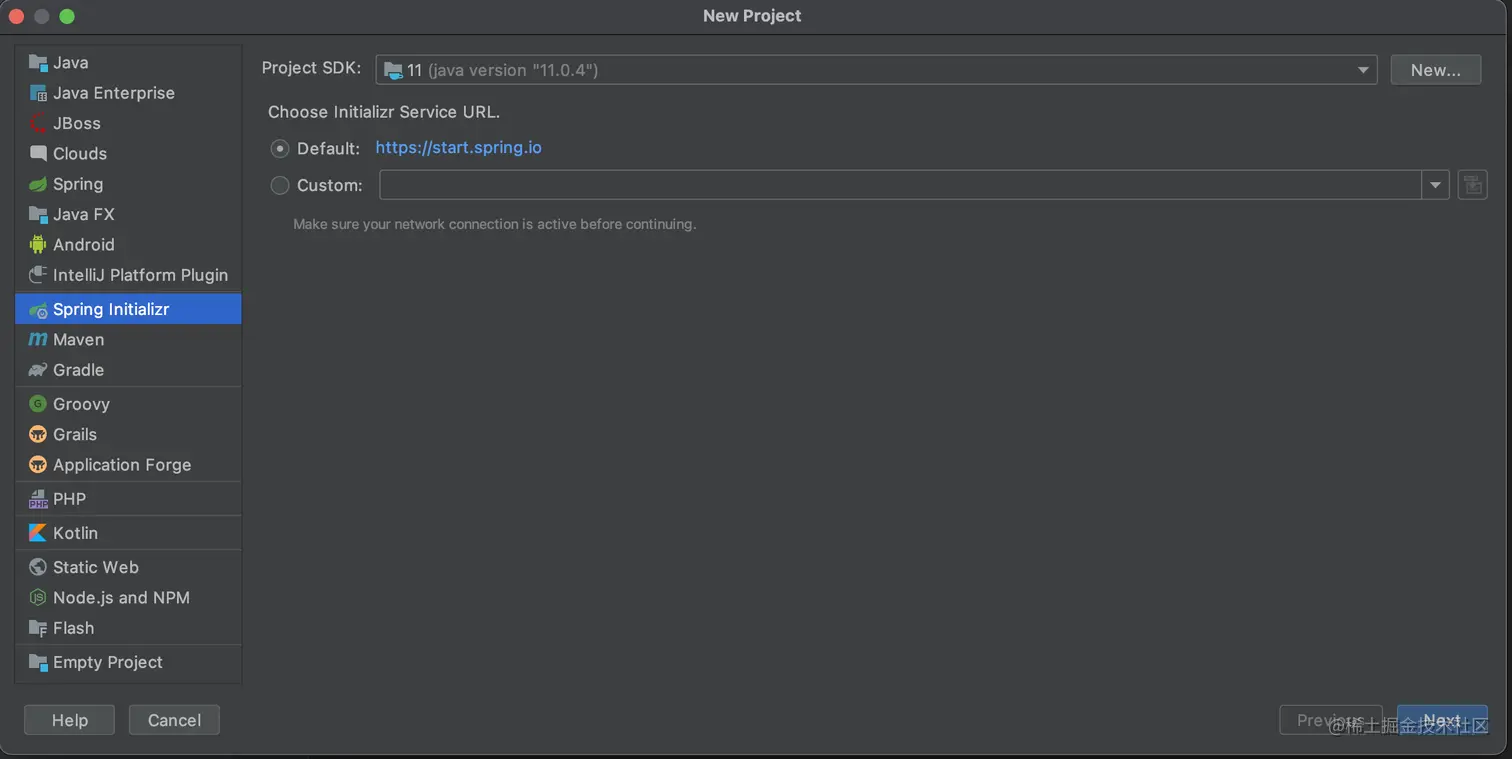1512x759 pixels.
Task: Click the Android robot icon
Action: click(38, 244)
